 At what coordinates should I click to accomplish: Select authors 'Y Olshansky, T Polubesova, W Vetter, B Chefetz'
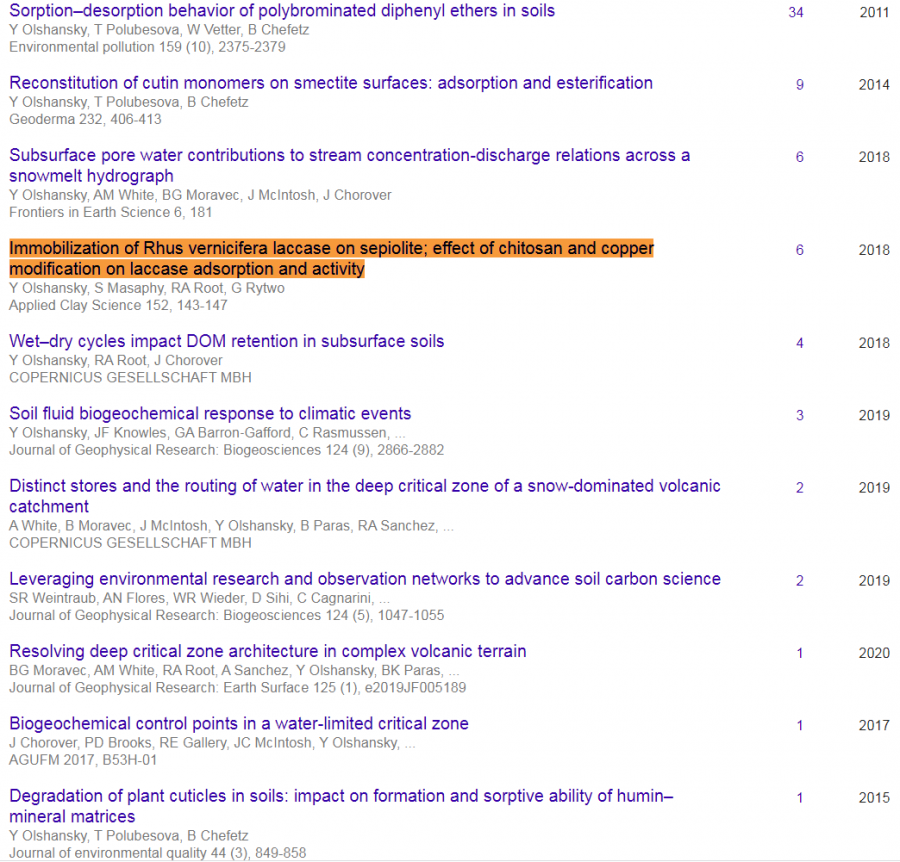[159, 30]
